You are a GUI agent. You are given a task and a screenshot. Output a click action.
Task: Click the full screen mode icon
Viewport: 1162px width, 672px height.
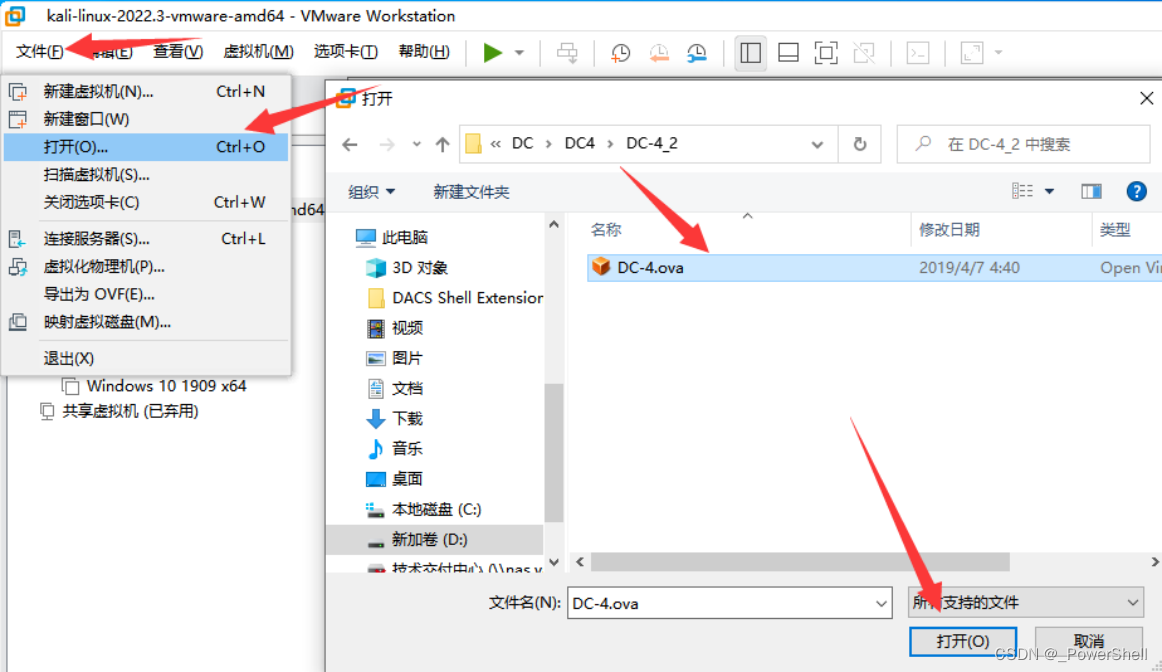pos(826,53)
